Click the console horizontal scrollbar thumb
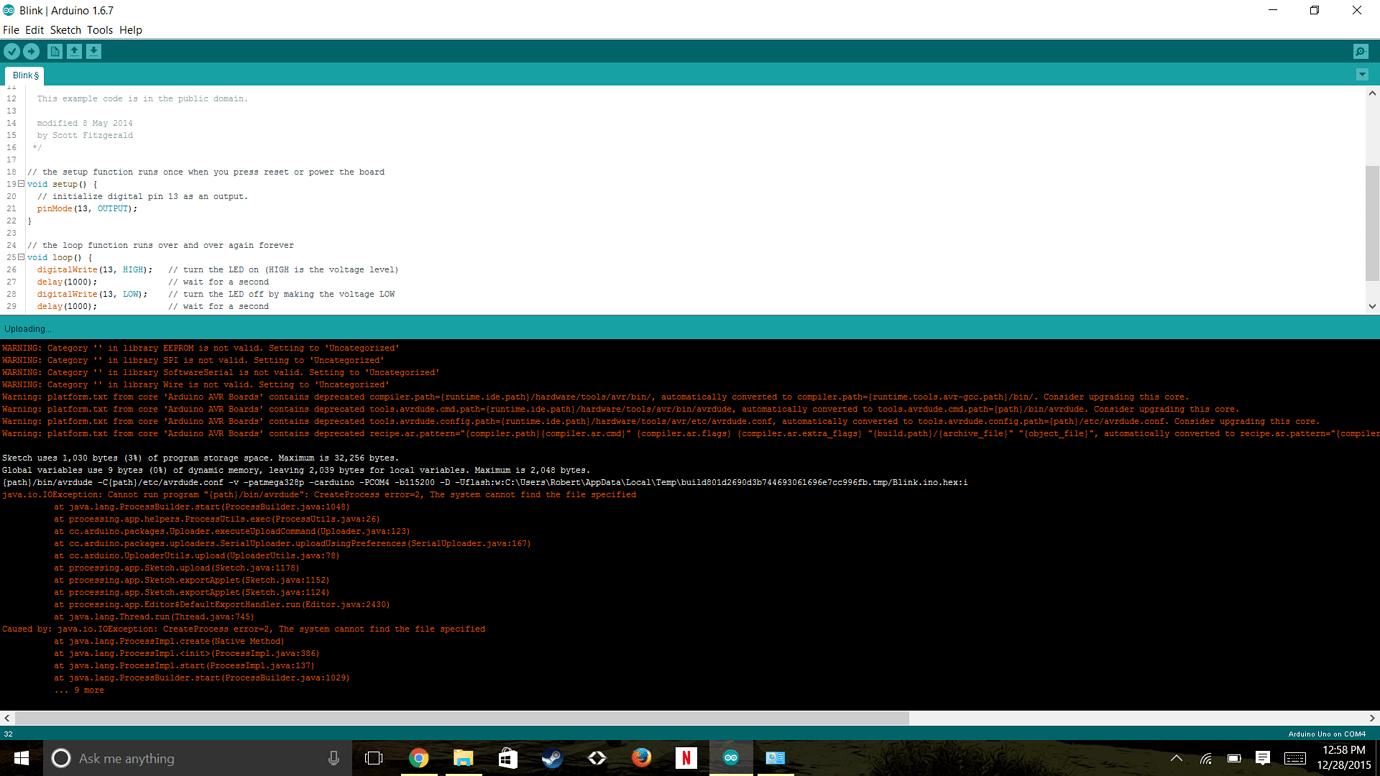 [462, 718]
